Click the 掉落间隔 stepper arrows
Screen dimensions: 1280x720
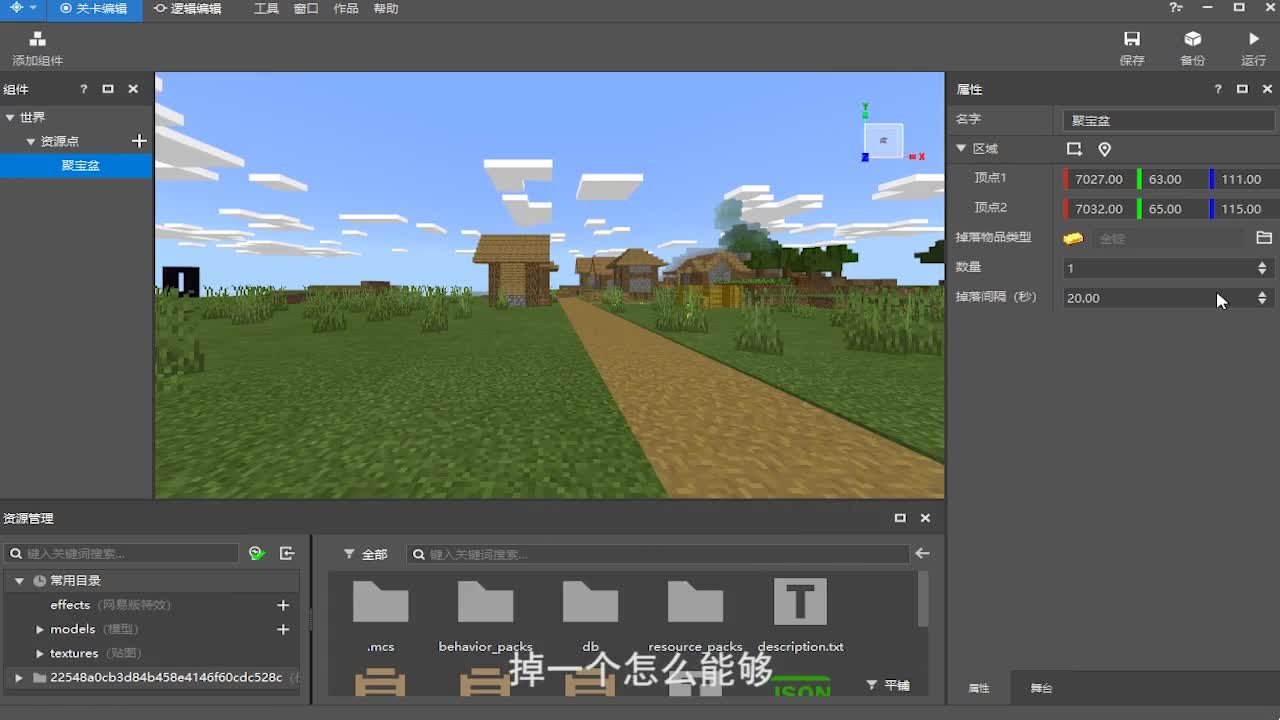click(x=1262, y=298)
